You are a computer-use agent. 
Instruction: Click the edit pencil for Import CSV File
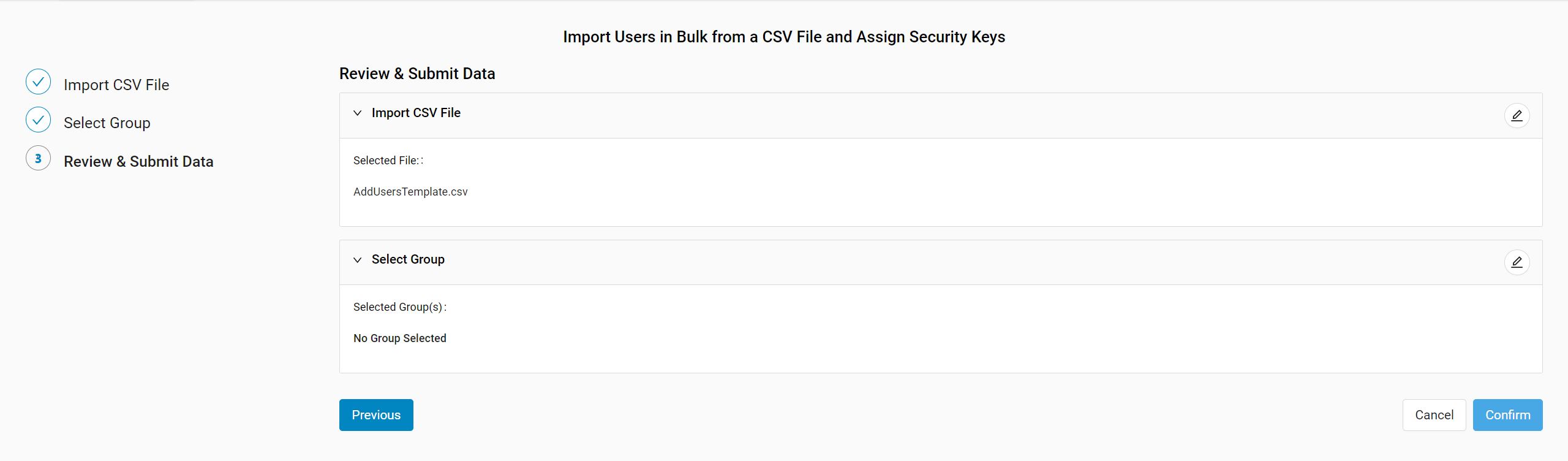point(1517,115)
